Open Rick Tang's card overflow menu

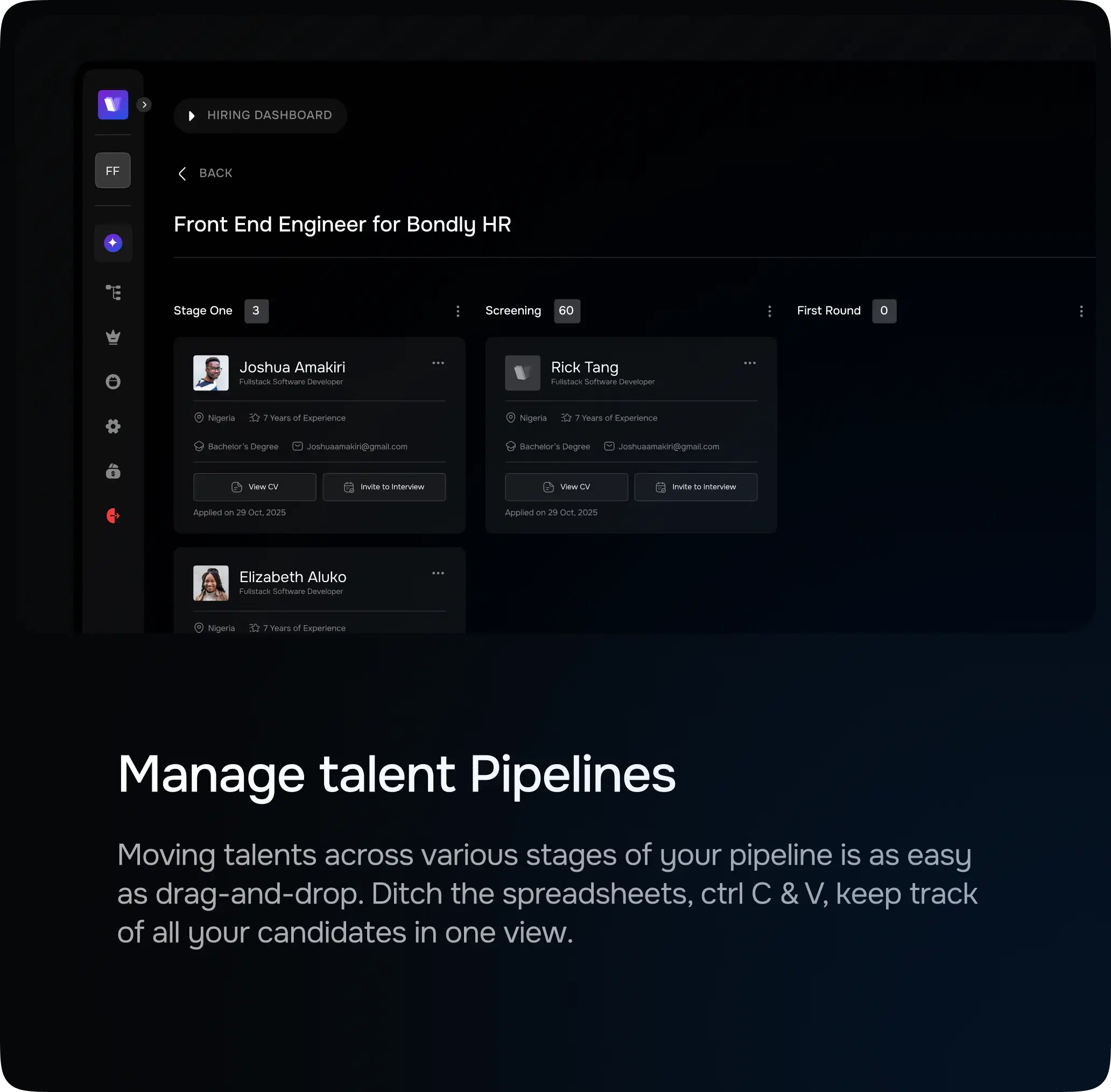(750, 362)
